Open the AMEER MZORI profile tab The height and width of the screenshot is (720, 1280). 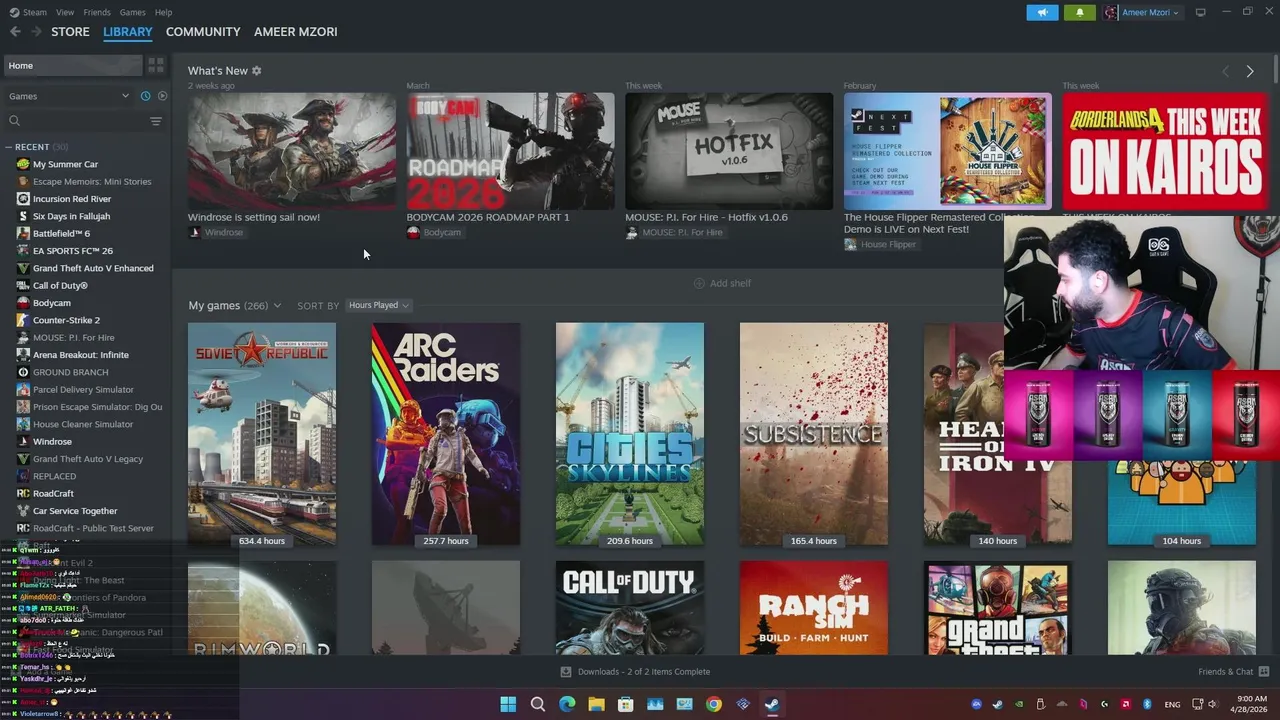(x=295, y=32)
